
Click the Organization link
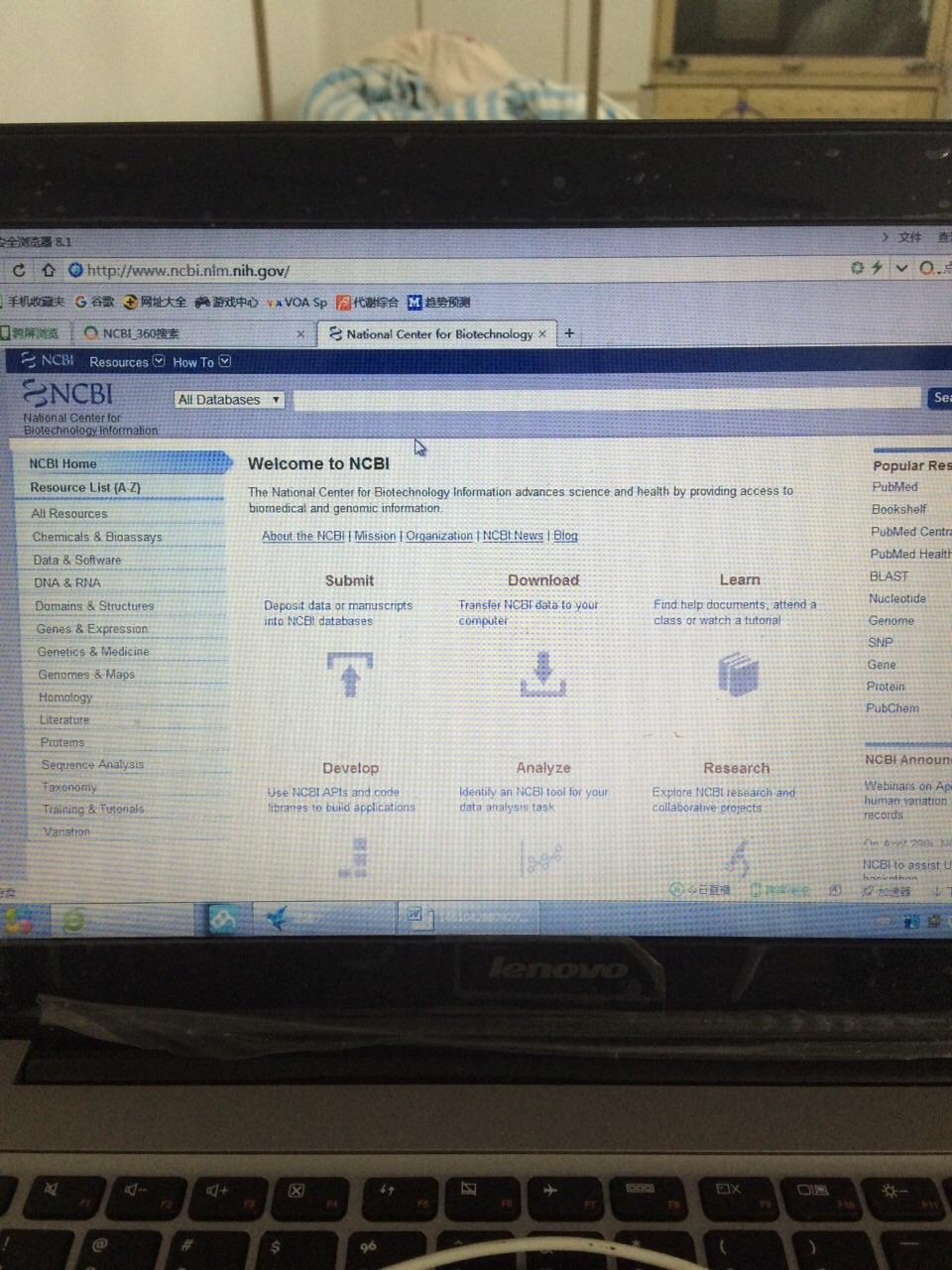point(439,536)
